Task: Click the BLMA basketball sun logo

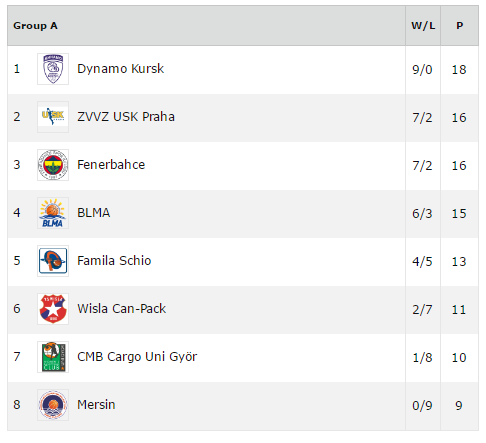Action: pos(53,213)
